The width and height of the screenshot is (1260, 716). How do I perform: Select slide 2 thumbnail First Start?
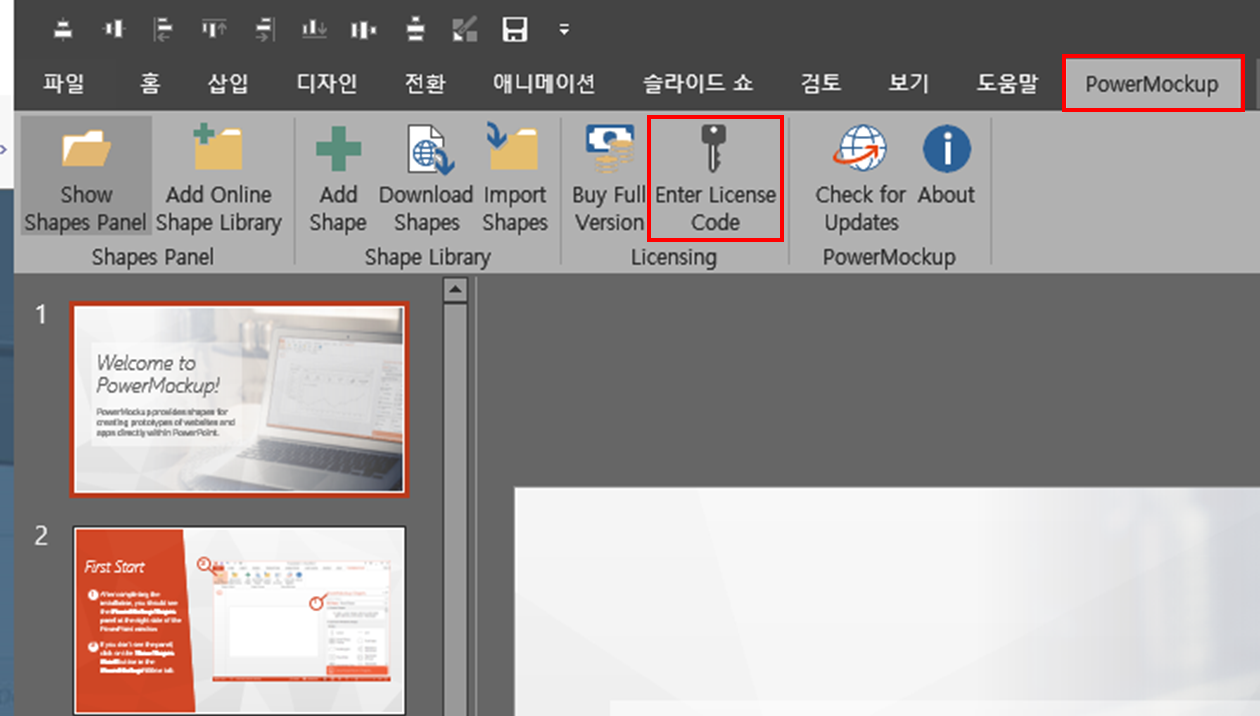click(x=240, y=620)
